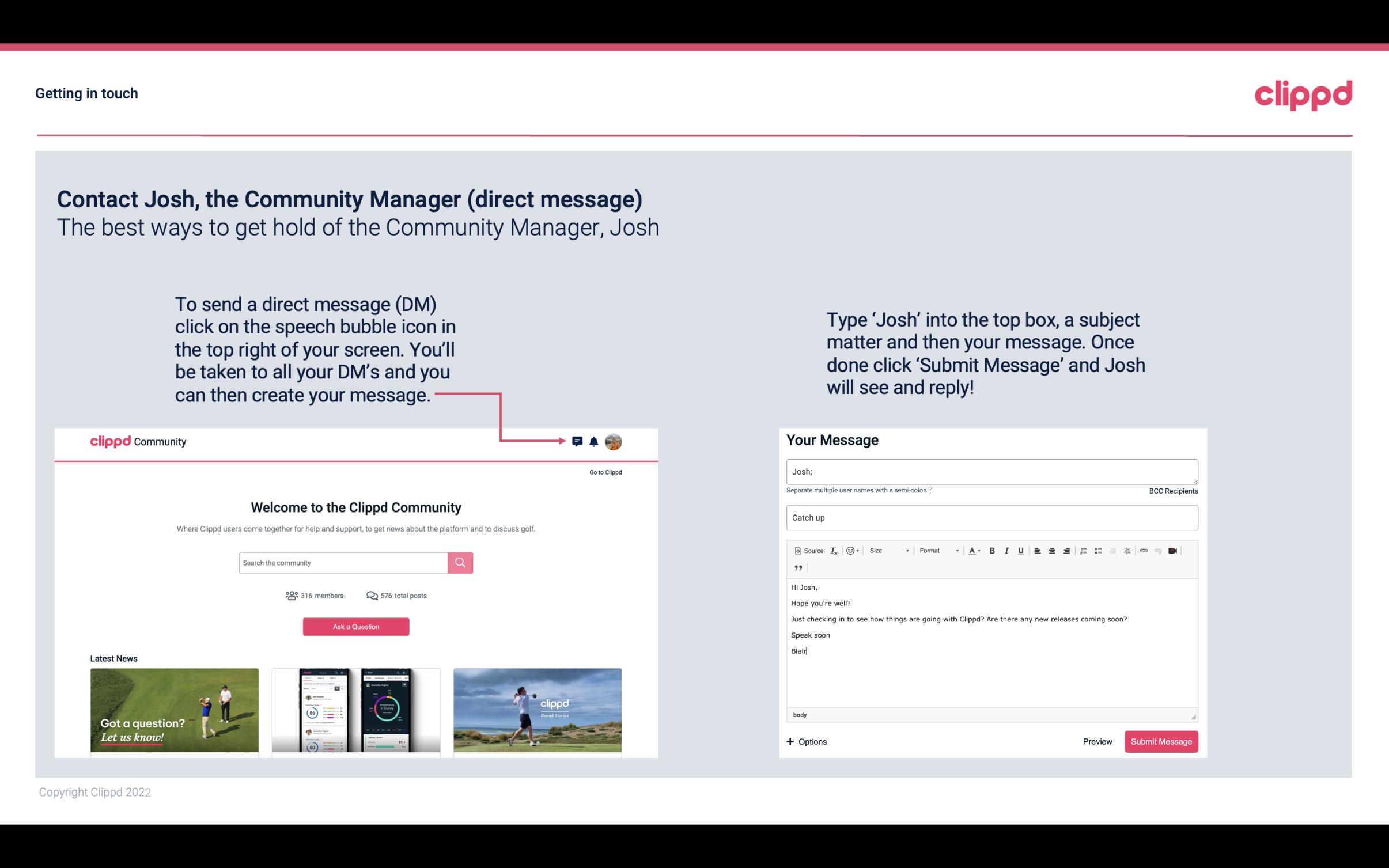Click the 'Ask a Question' button
The height and width of the screenshot is (868, 1389).
(357, 625)
